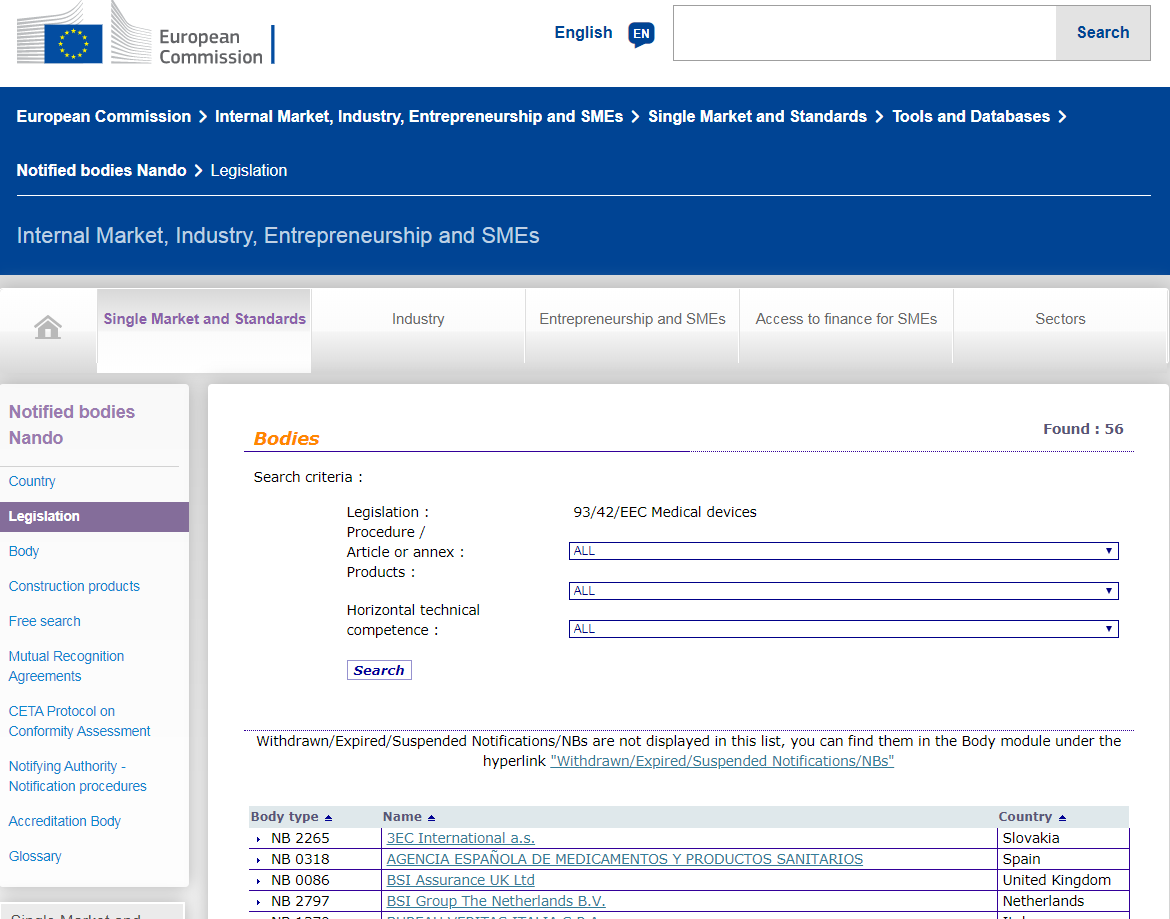The height and width of the screenshot is (919, 1170).
Task: Click the home icon in navigation bar
Action: pyautogui.click(x=48, y=327)
